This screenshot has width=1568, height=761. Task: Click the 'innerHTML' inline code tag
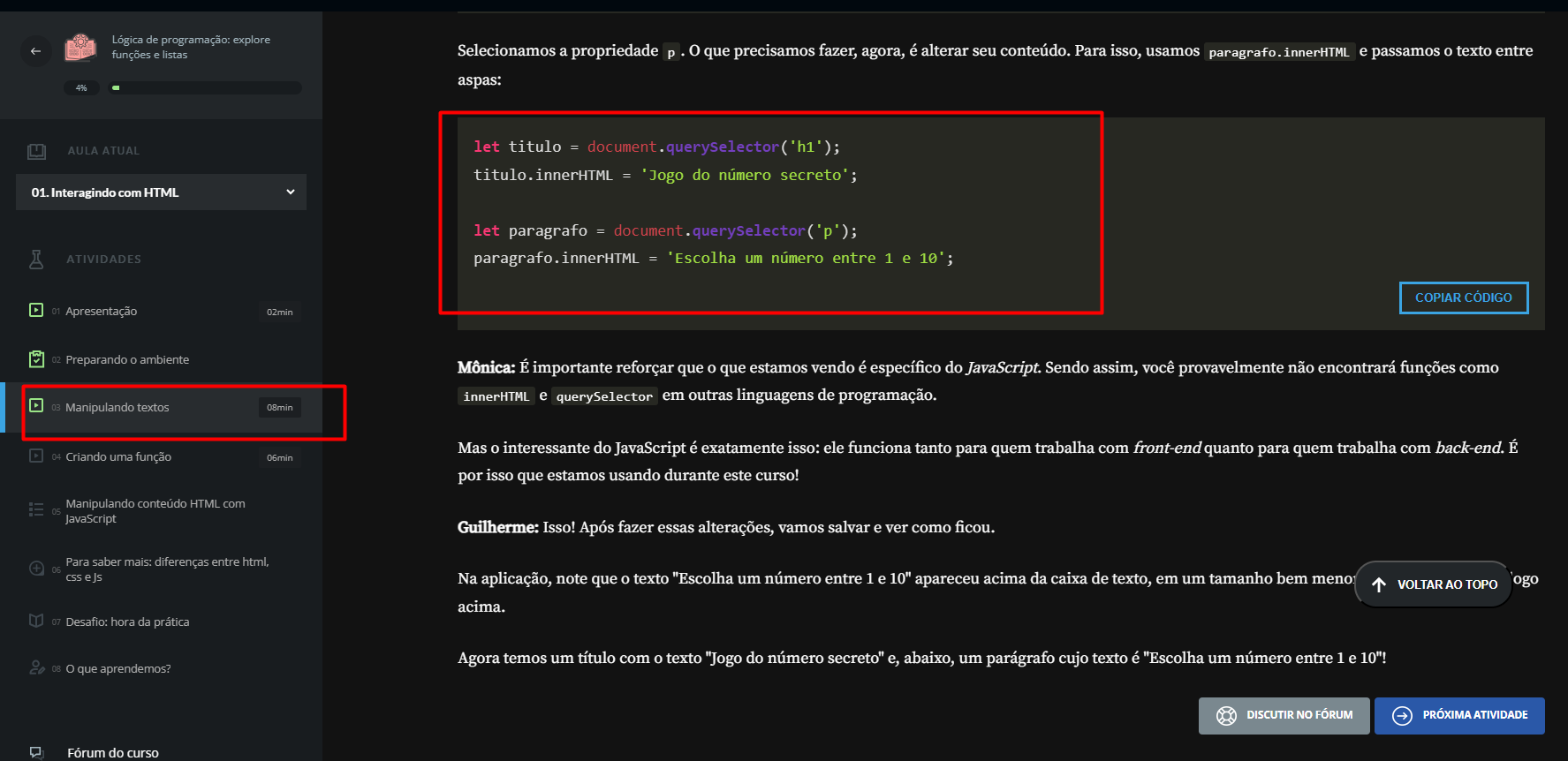(496, 396)
